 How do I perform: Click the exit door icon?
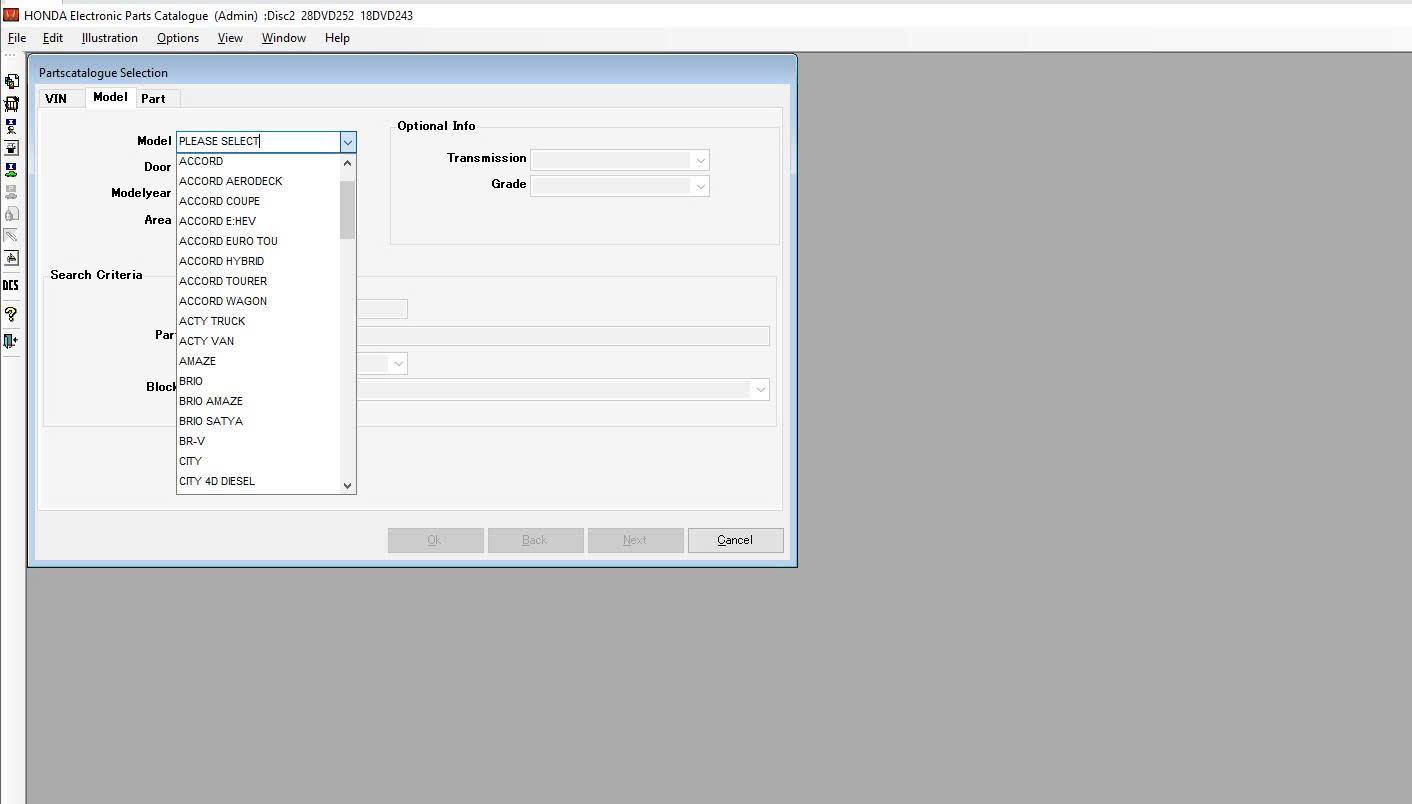[11, 341]
